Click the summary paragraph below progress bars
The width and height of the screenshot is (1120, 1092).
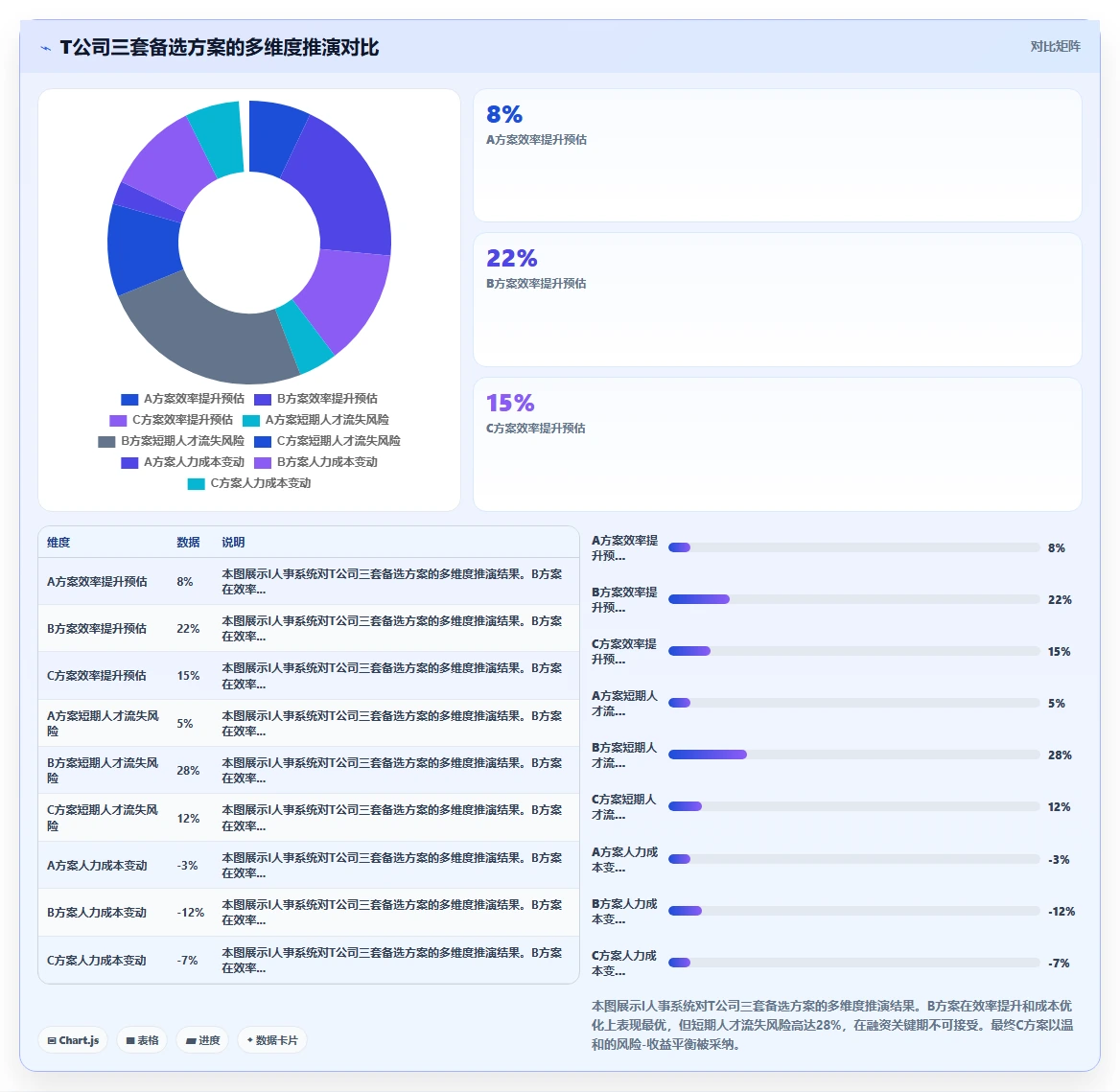(832, 1025)
